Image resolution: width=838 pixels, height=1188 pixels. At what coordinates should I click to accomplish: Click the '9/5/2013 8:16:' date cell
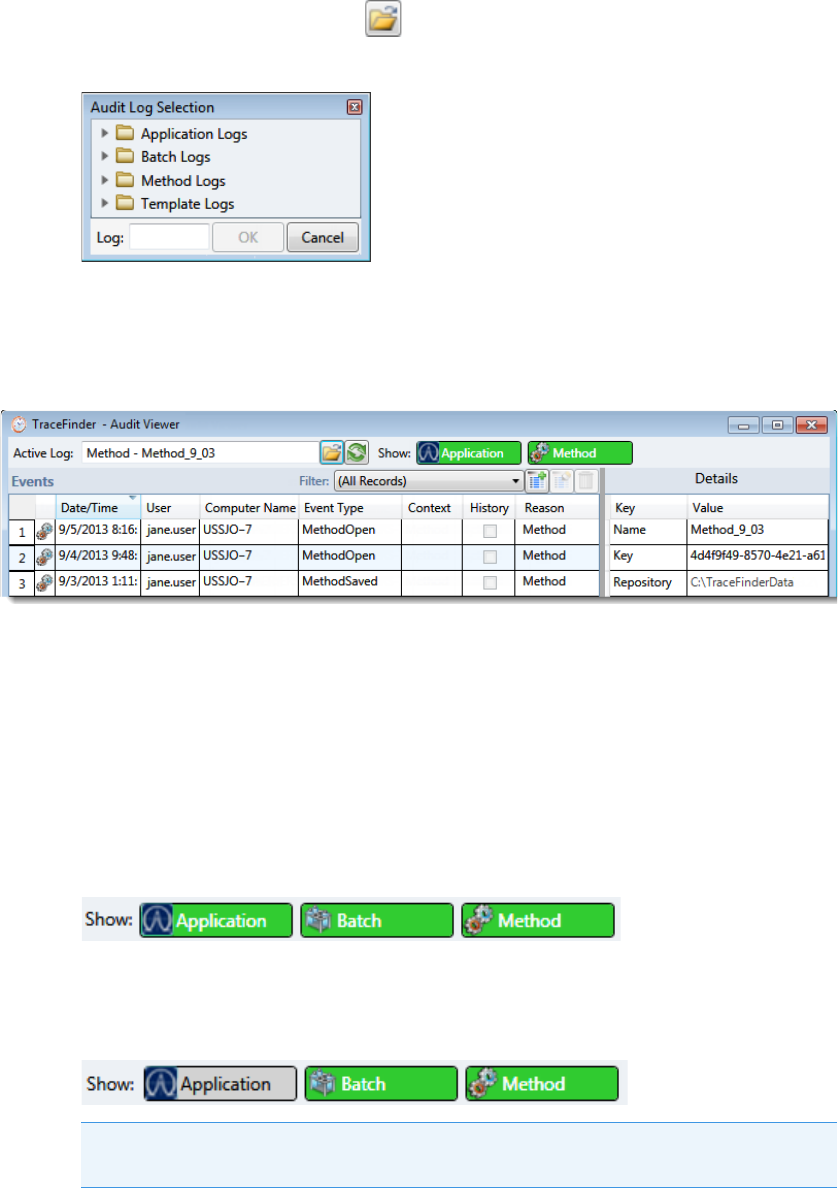[x=98, y=530]
